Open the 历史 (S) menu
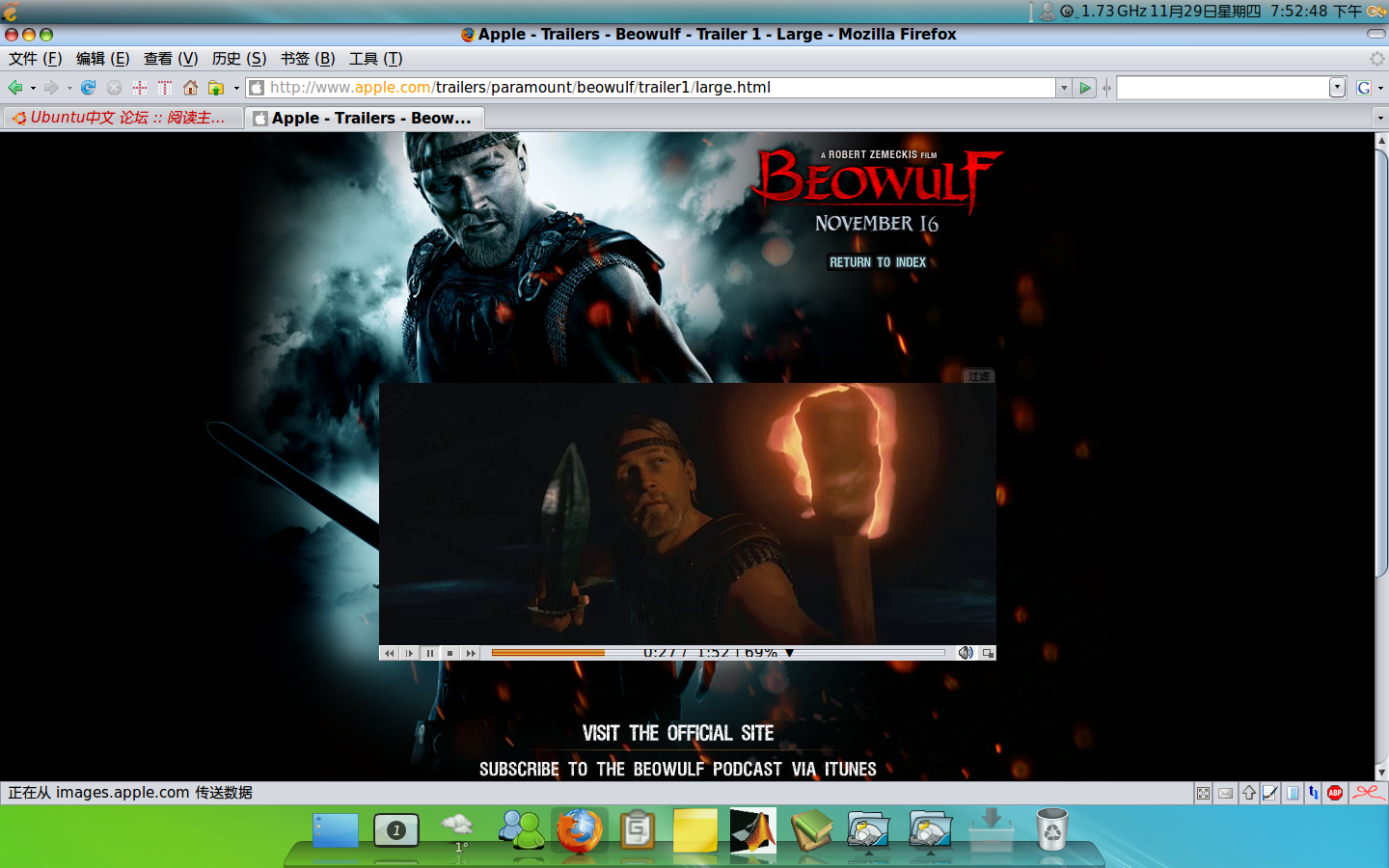 click(x=239, y=59)
